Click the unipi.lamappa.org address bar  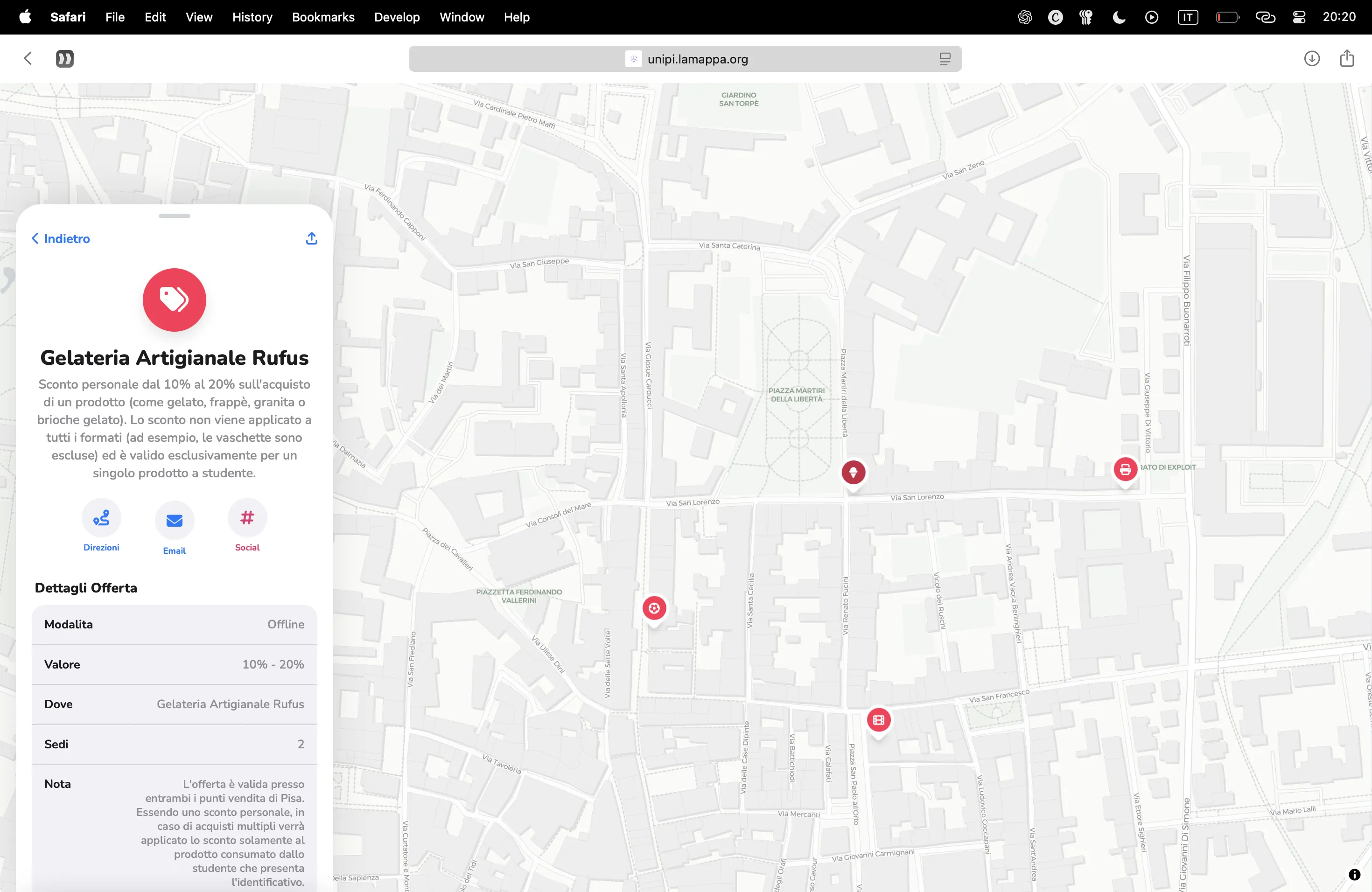[x=685, y=59]
